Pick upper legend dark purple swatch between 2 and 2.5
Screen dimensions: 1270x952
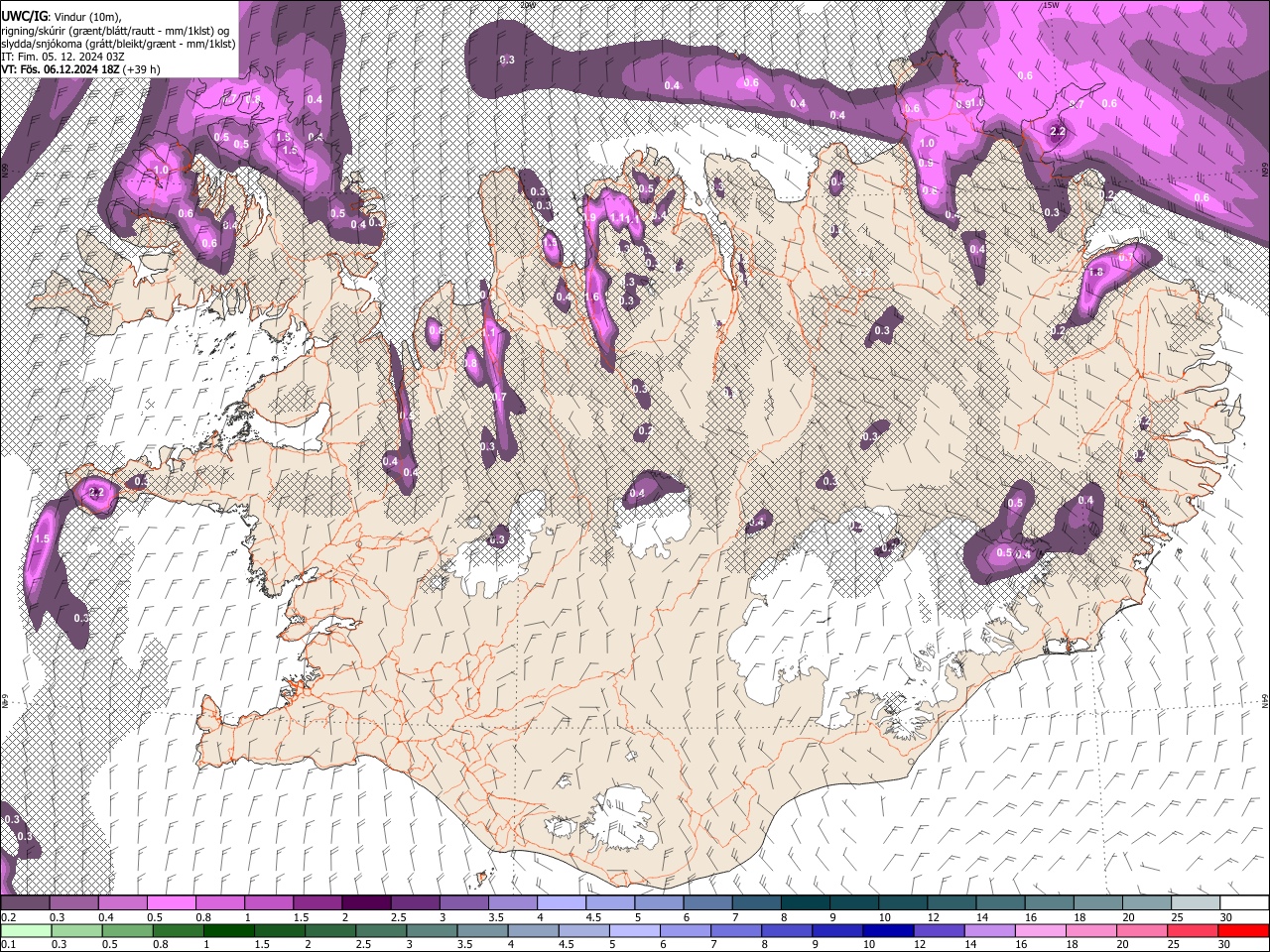pyautogui.click(x=366, y=902)
